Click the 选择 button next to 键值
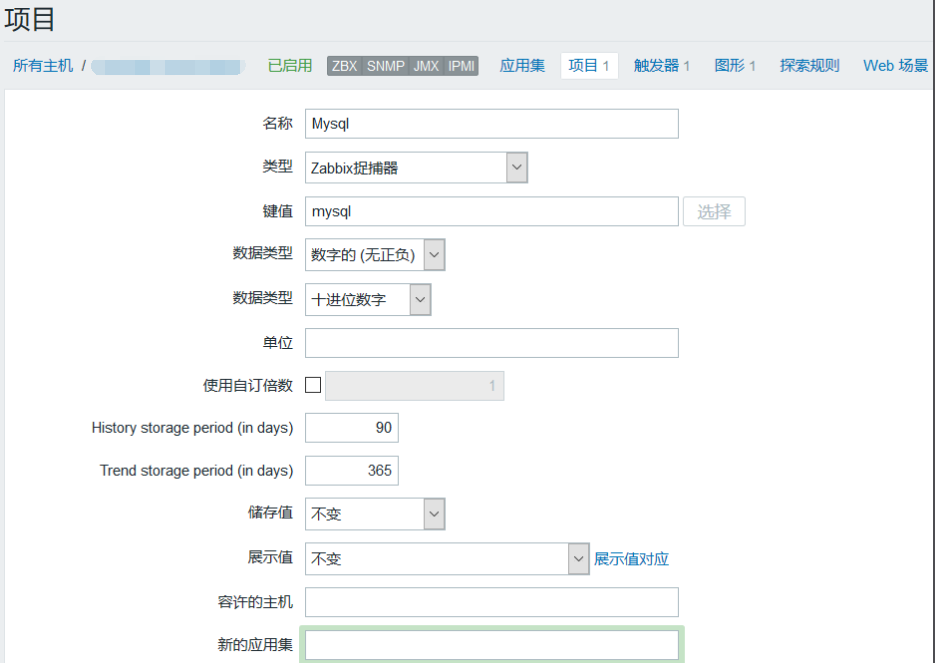The image size is (935, 663). [713, 211]
